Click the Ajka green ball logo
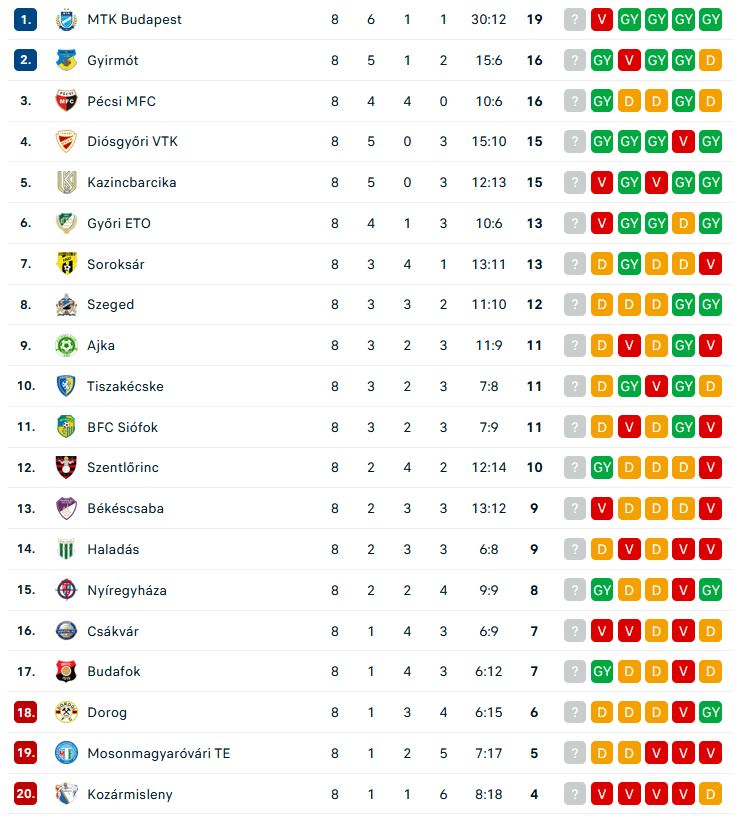Viewport: 744px width, 816px height. pyautogui.click(x=66, y=345)
